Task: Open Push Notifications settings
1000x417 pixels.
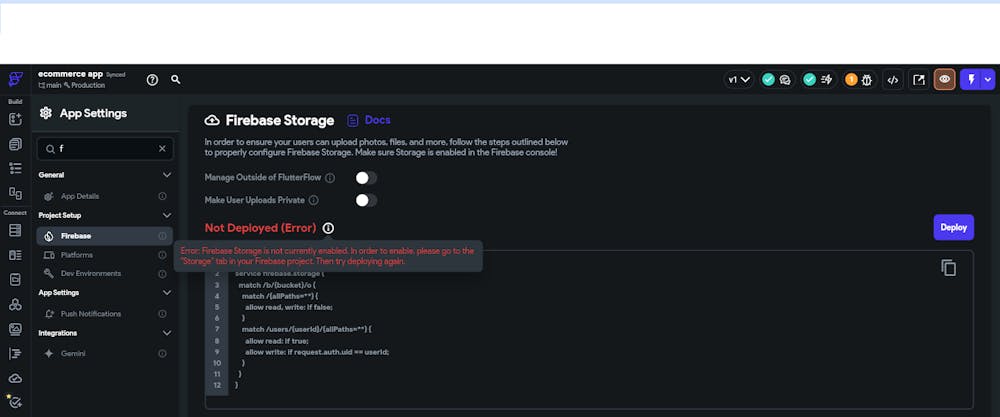Action: 105,314
